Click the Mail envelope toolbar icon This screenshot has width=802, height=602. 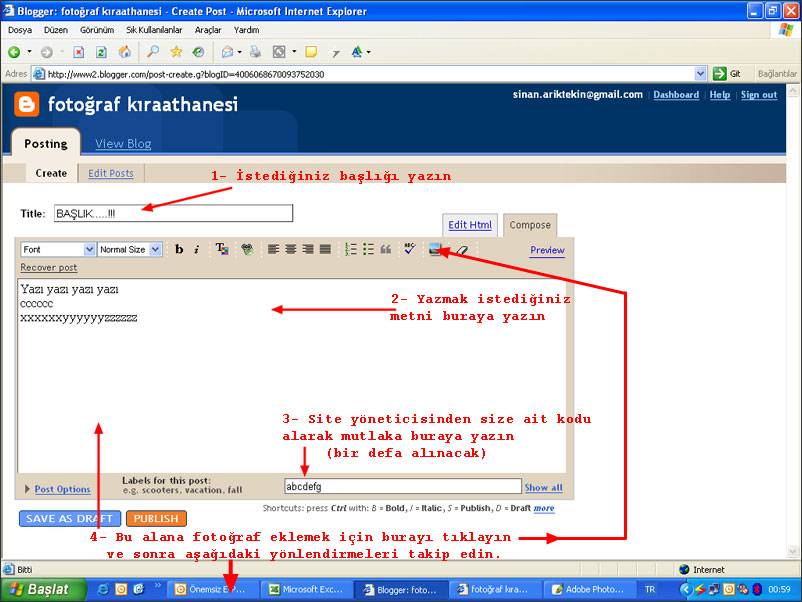click(227, 52)
